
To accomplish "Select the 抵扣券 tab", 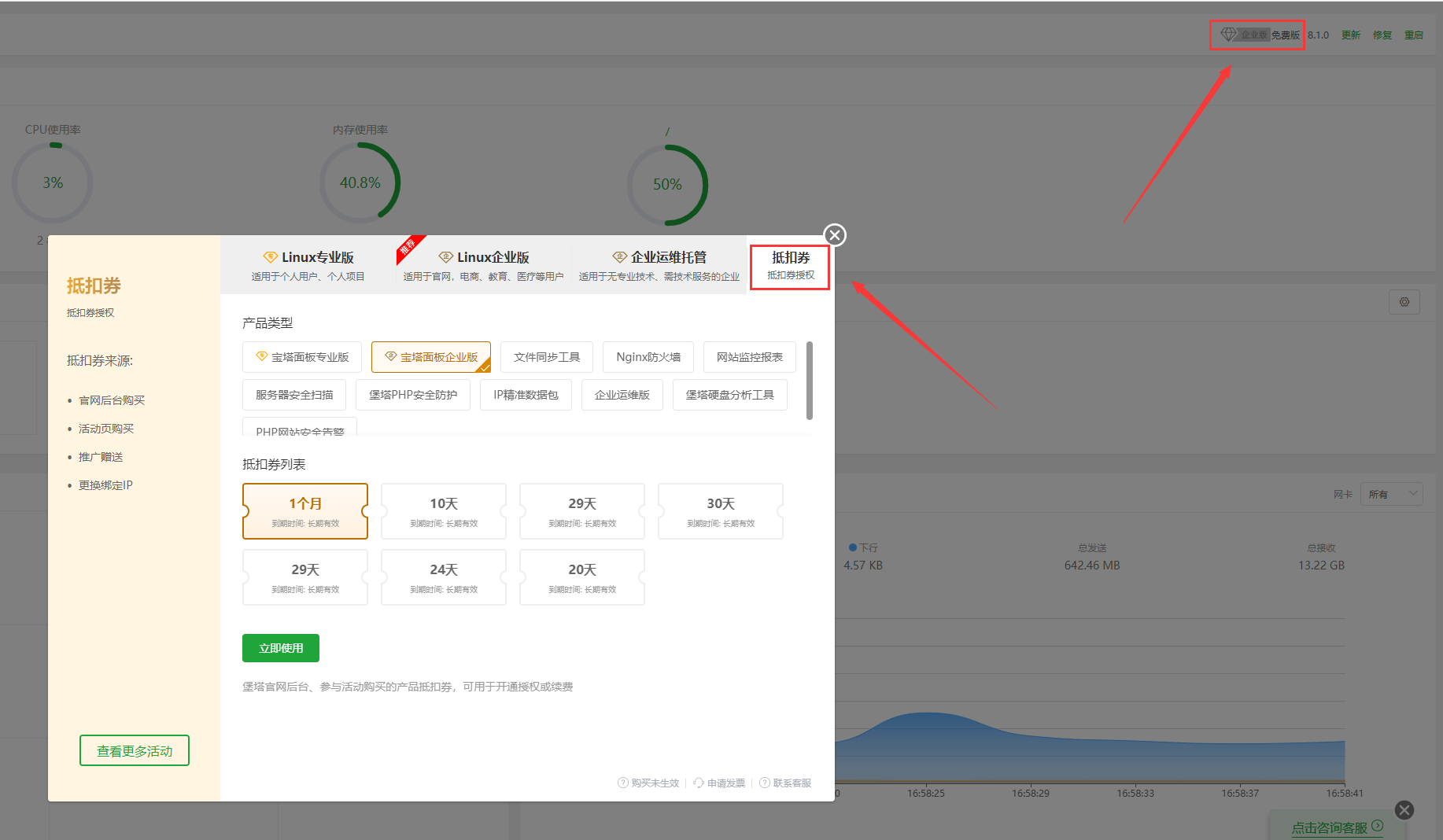I will tap(790, 266).
